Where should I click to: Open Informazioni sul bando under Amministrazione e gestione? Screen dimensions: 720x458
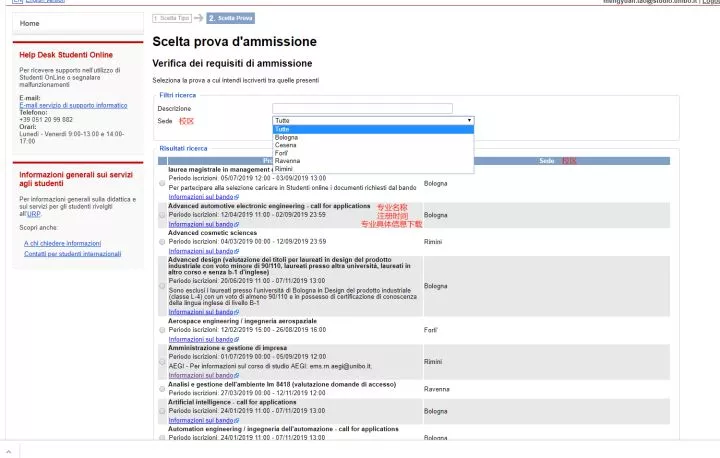pyautogui.click(x=203, y=375)
